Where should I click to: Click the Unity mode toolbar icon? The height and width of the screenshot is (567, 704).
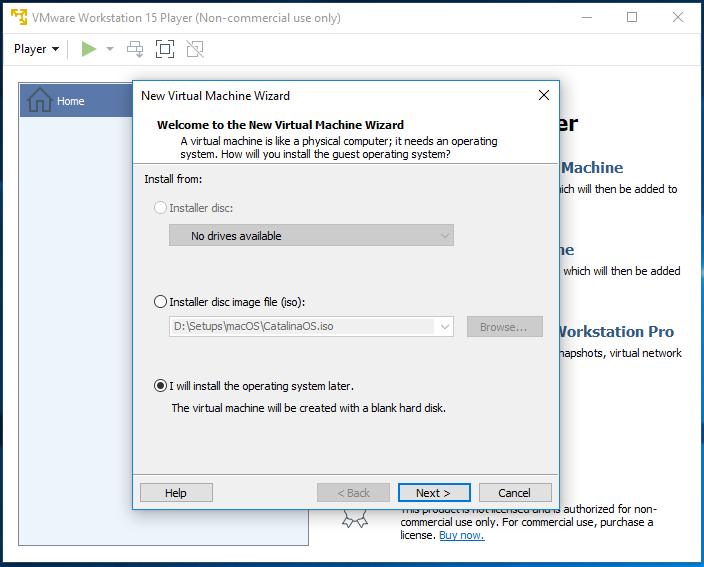tap(195, 49)
